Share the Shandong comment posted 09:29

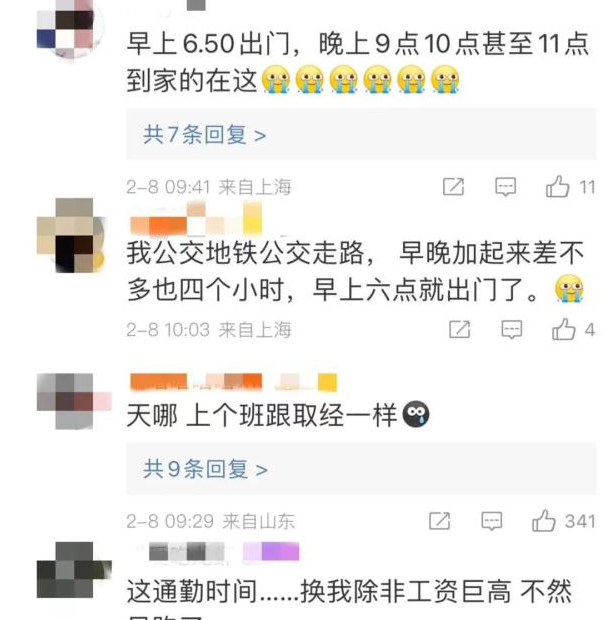point(440,521)
